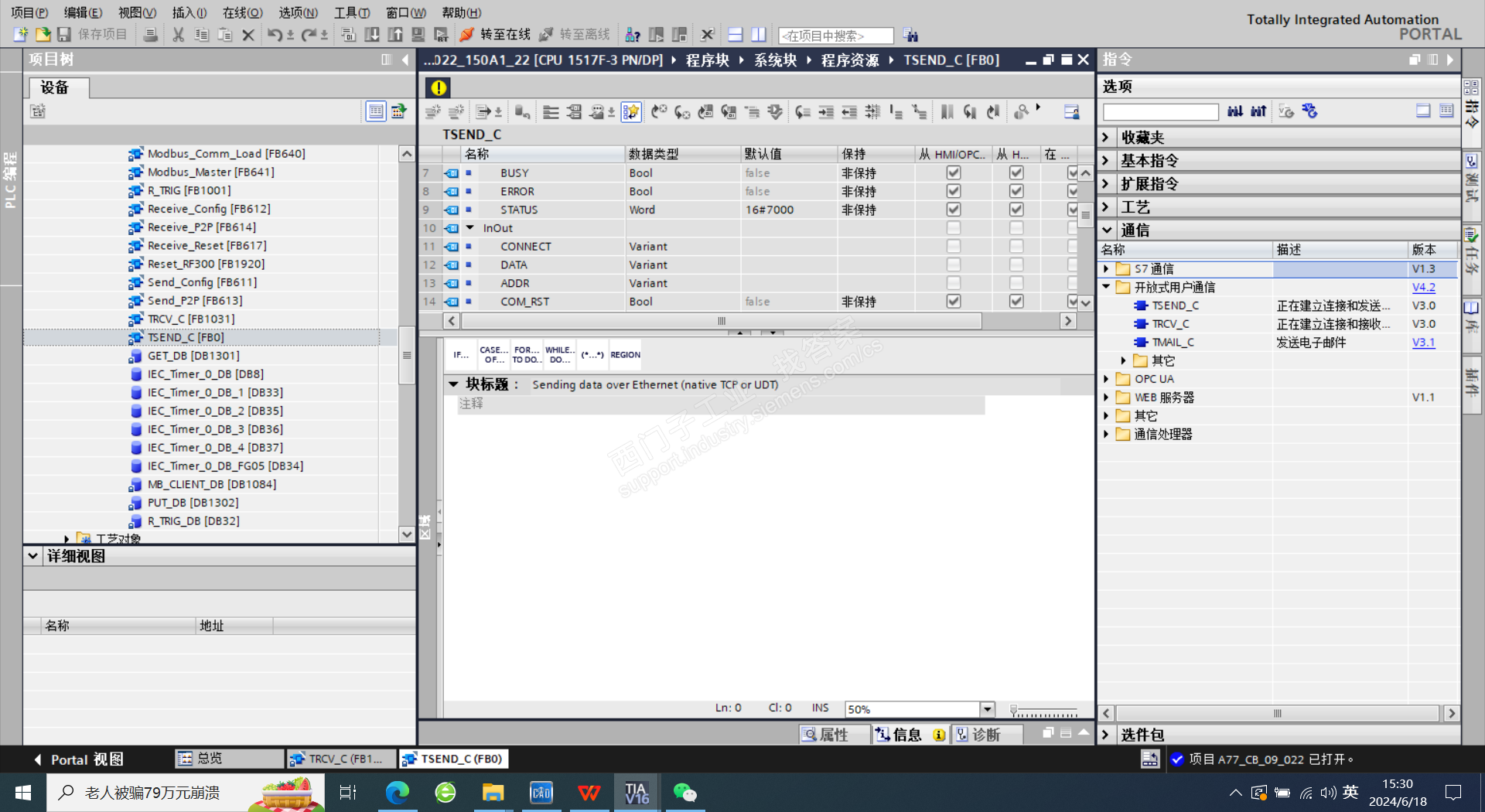Viewport: 1485px width, 812px height.
Task: Toggle the HMI/OPC accessible checkbox for ERROR
Action: tap(954, 191)
